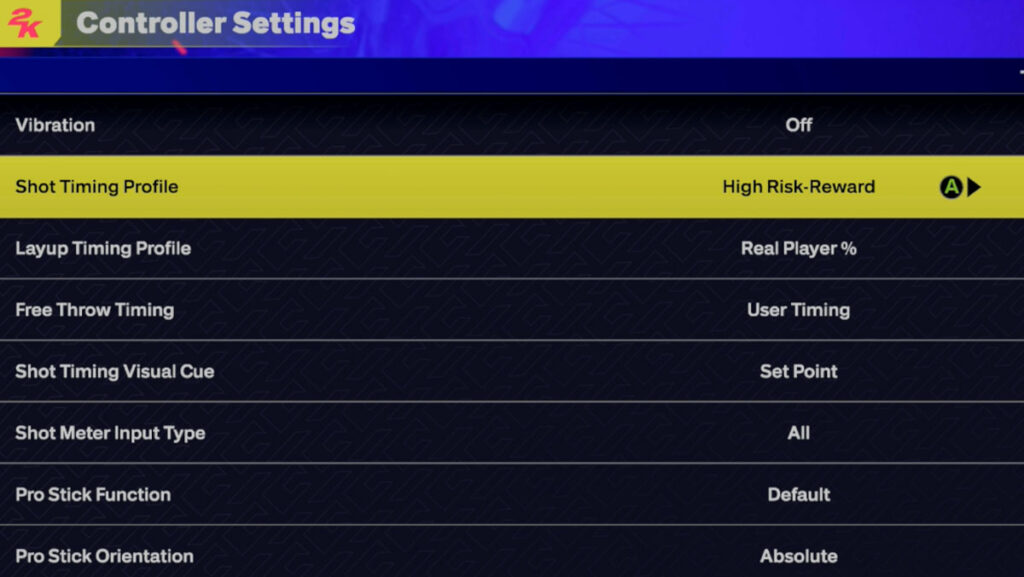This screenshot has width=1024, height=577.
Task: Click the High Risk-Reward label
Action: click(x=800, y=187)
